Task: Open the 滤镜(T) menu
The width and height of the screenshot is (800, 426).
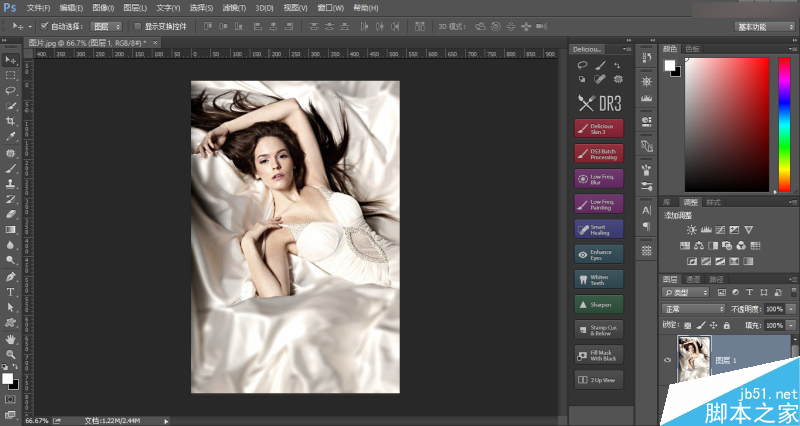Action: click(234, 8)
